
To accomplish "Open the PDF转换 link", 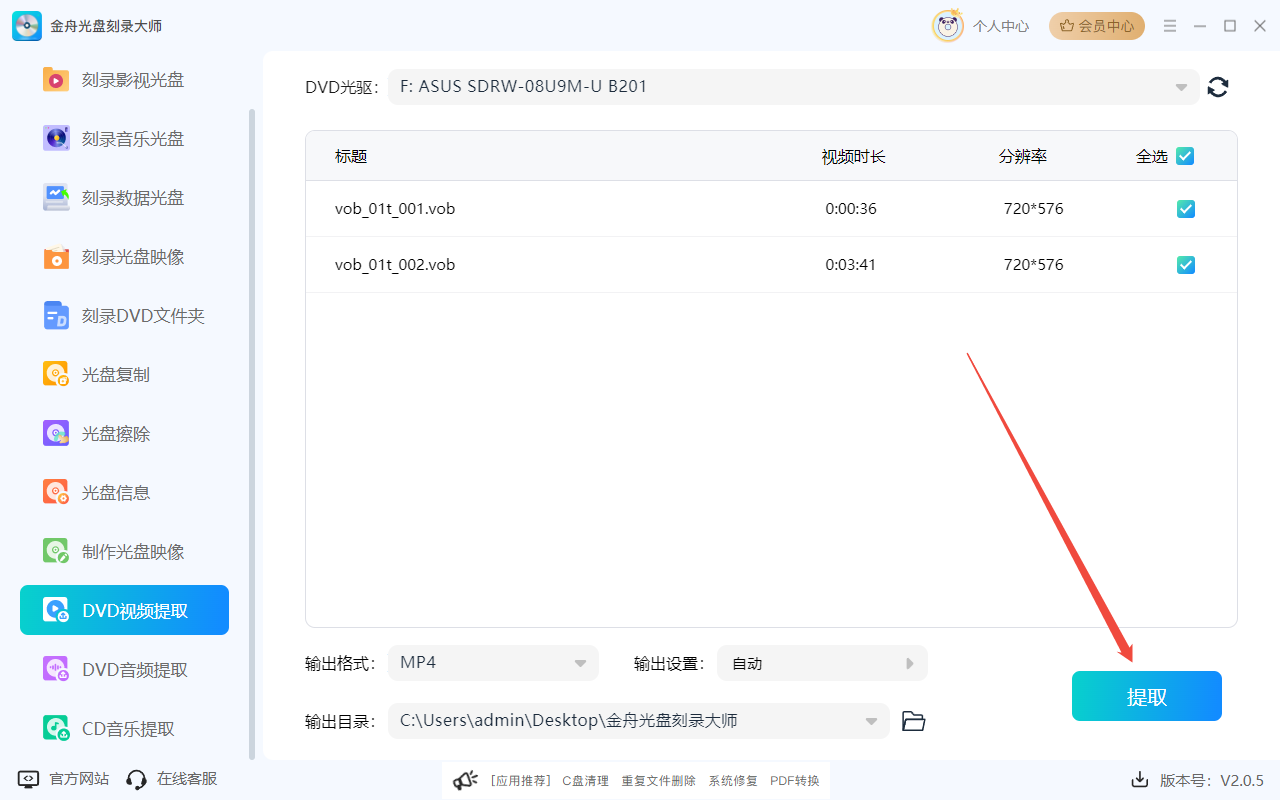I will click(795, 781).
